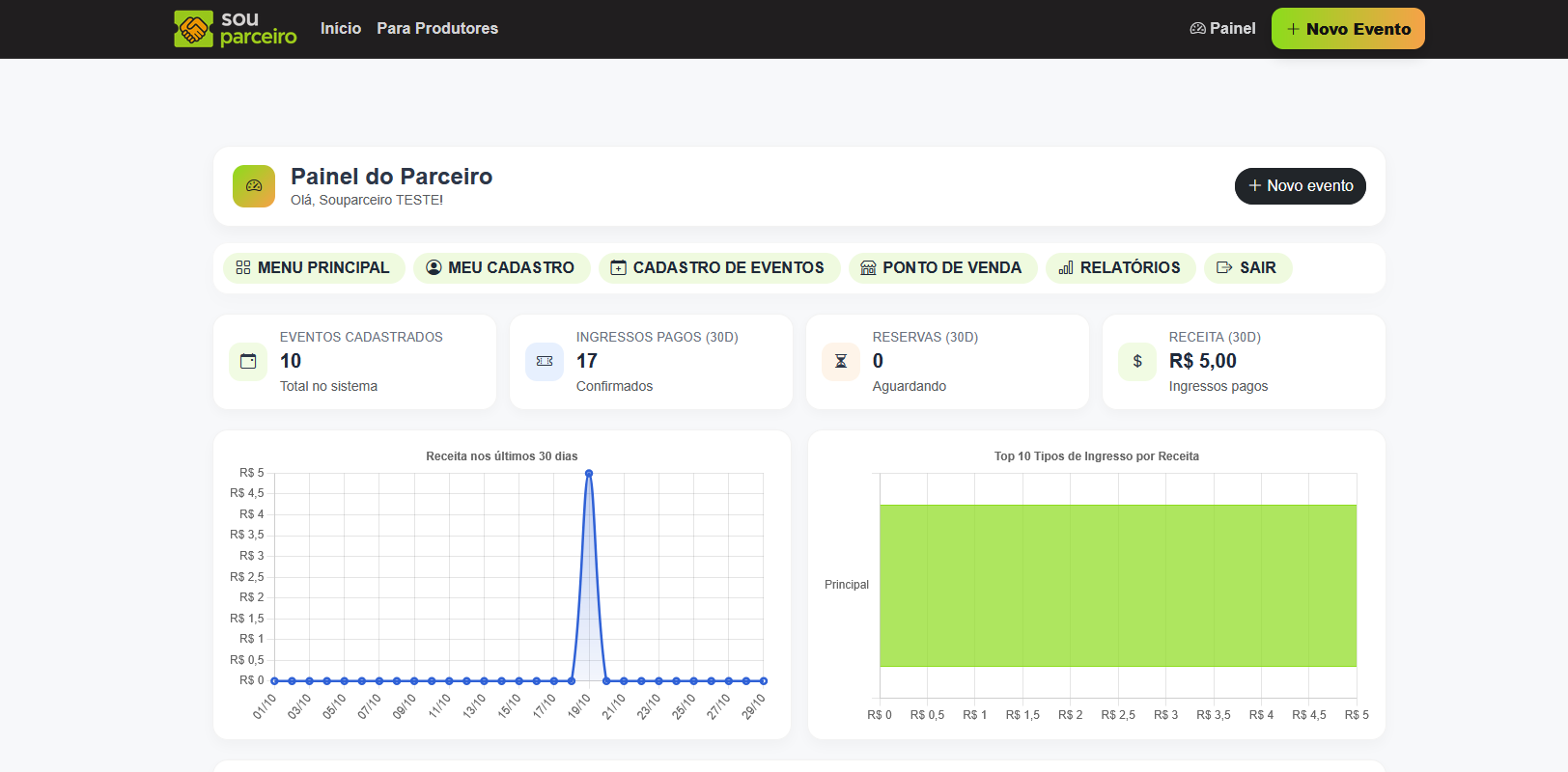Go to Cadastro de Eventos
This screenshot has width=1568, height=772.
click(x=718, y=268)
